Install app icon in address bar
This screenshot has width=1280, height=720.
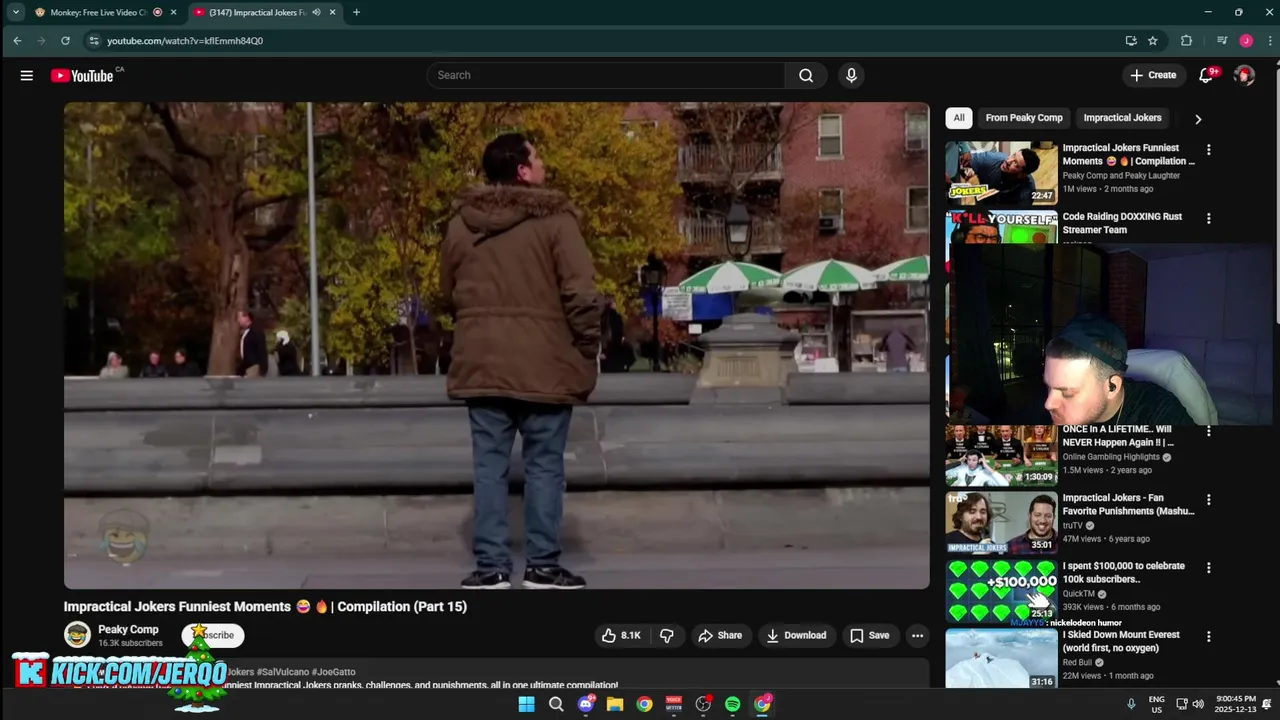[x=1131, y=41]
